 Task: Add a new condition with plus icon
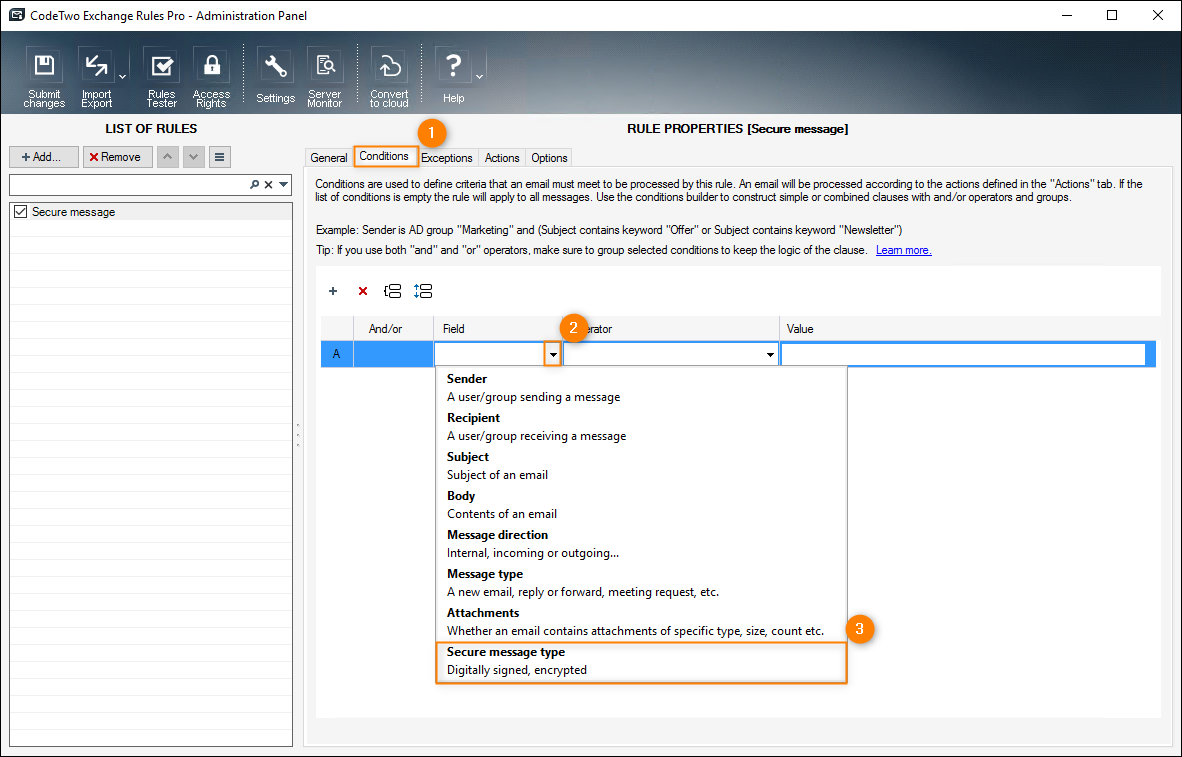tap(332, 291)
